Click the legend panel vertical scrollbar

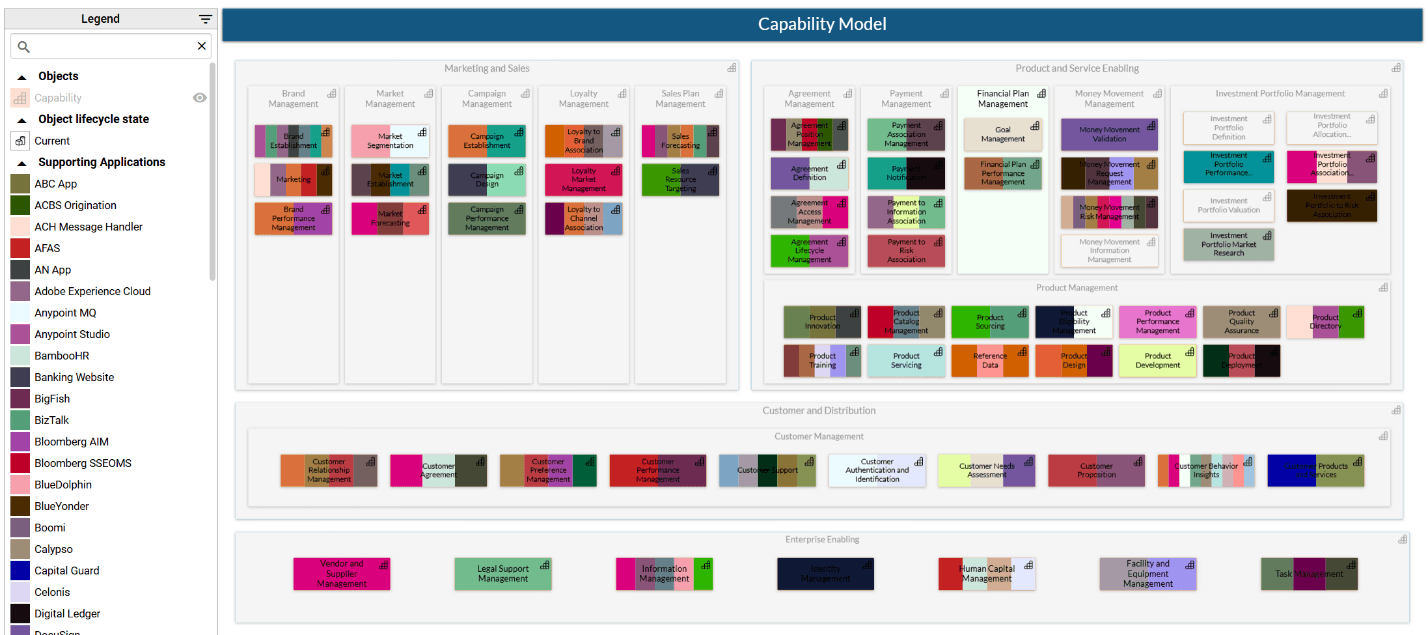click(x=212, y=170)
